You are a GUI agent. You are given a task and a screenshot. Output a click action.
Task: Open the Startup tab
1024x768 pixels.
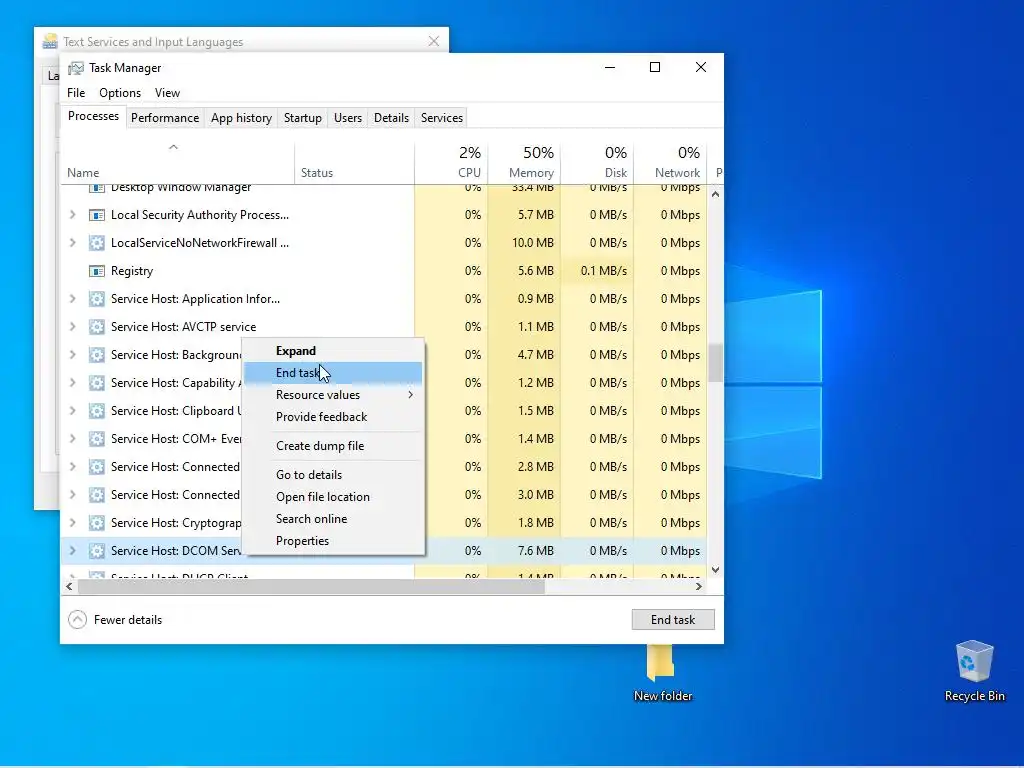(x=302, y=118)
